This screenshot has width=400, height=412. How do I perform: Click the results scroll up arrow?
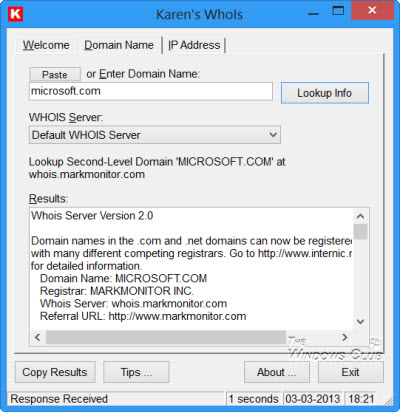point(360,216)
